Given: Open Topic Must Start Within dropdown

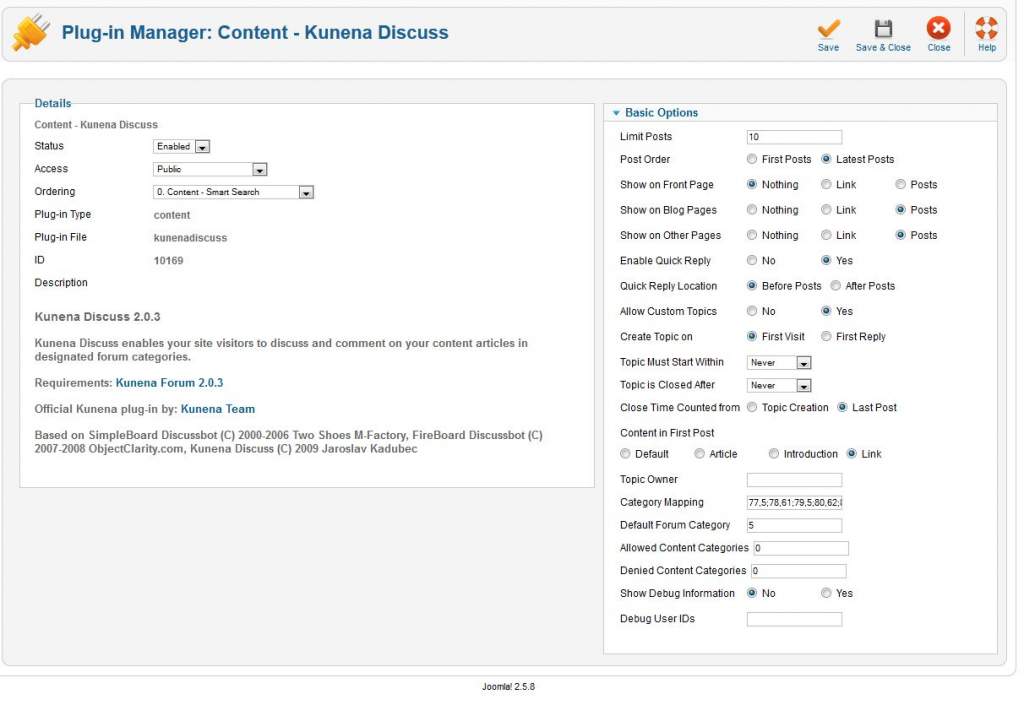Looking at the screenshot, I should (779, 363).
